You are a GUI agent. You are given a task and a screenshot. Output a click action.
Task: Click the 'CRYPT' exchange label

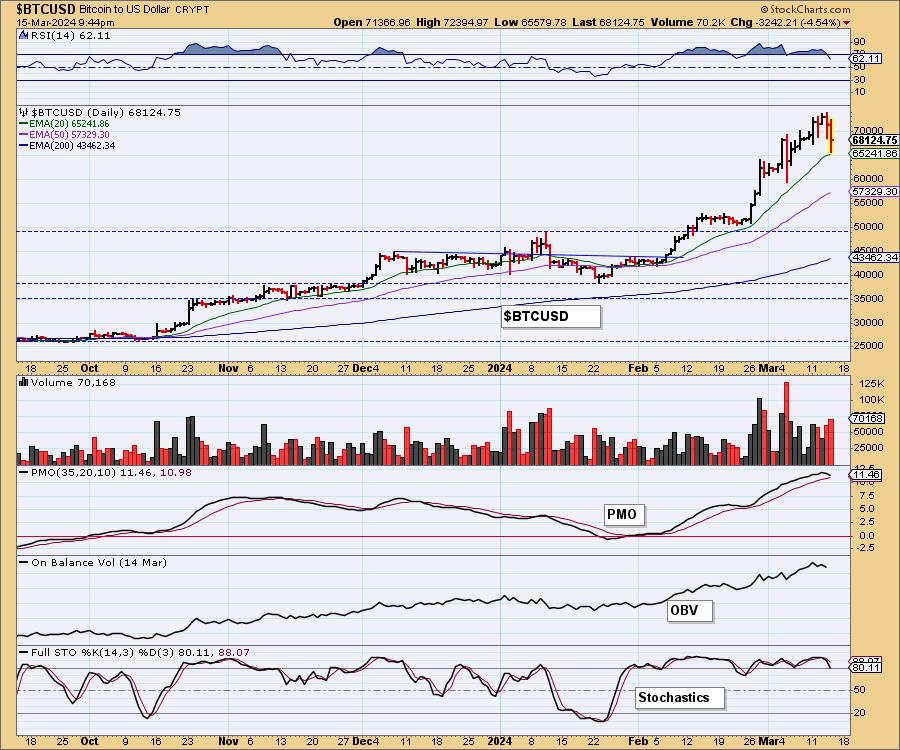[192, 10]
